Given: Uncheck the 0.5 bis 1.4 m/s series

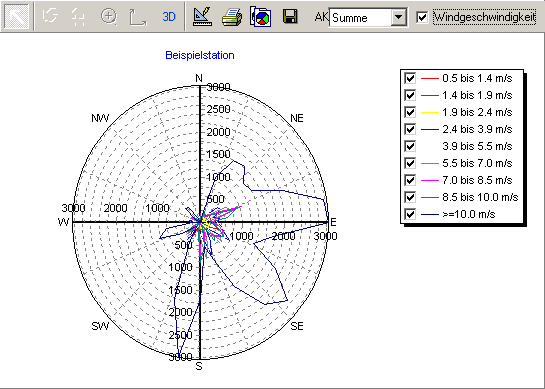Looking at the screenshot, I should point(410,78).
